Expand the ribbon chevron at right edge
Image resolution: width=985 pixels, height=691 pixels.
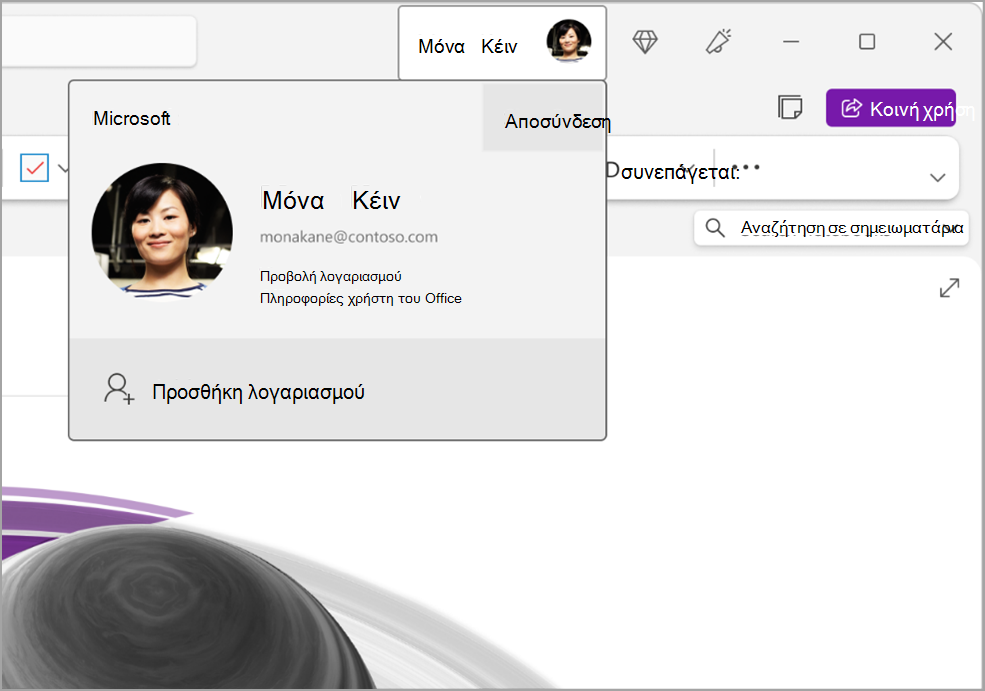click(x=937, y=177)
